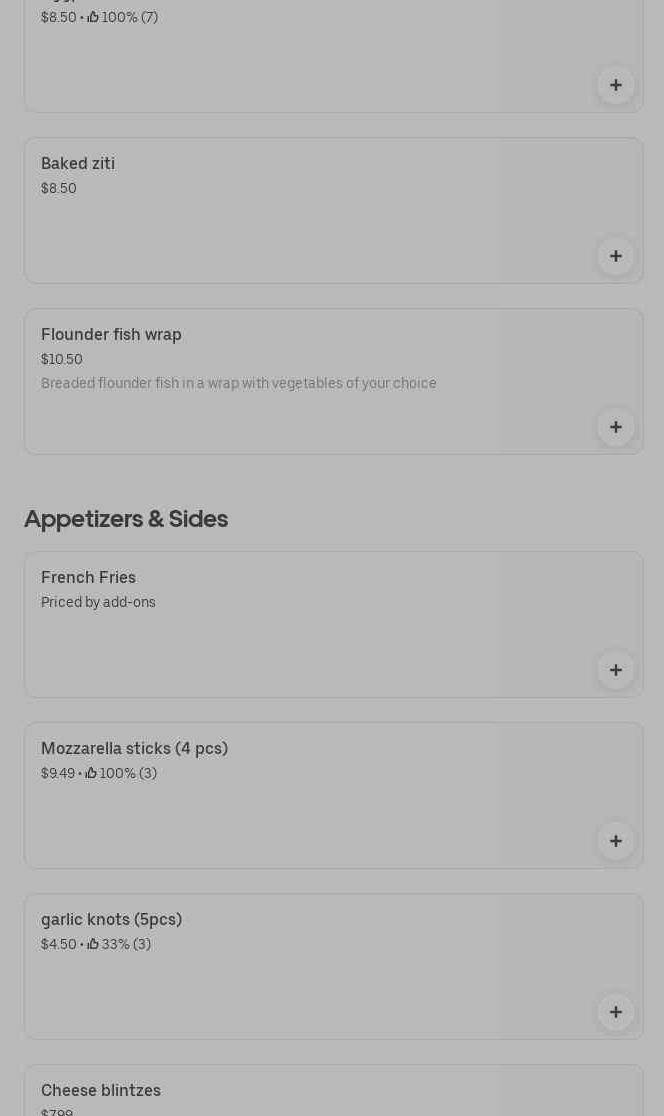Click the garlic knots 33% thumbs-up rating
The image size is (664, 1116).
click(x=119, y=944)
